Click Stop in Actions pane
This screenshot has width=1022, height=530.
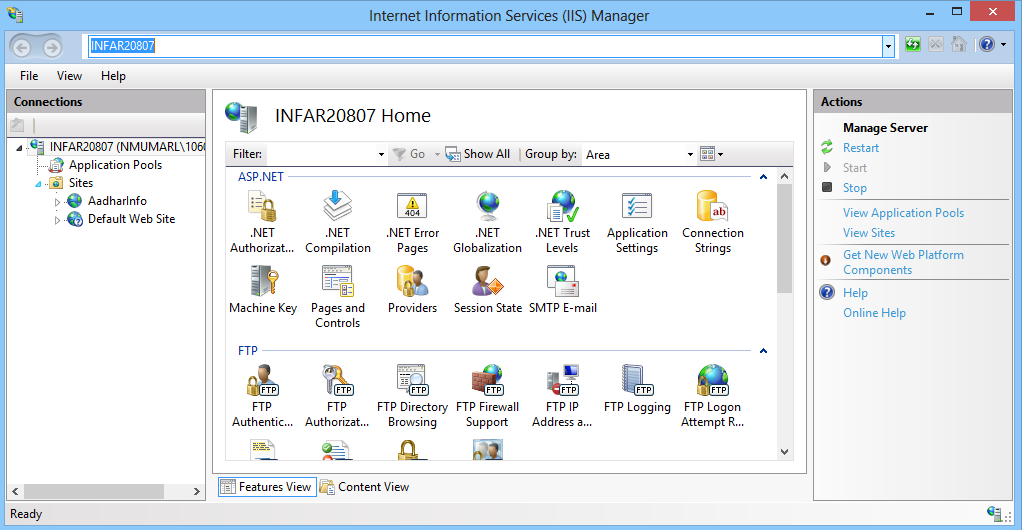[x=854, y=188]
